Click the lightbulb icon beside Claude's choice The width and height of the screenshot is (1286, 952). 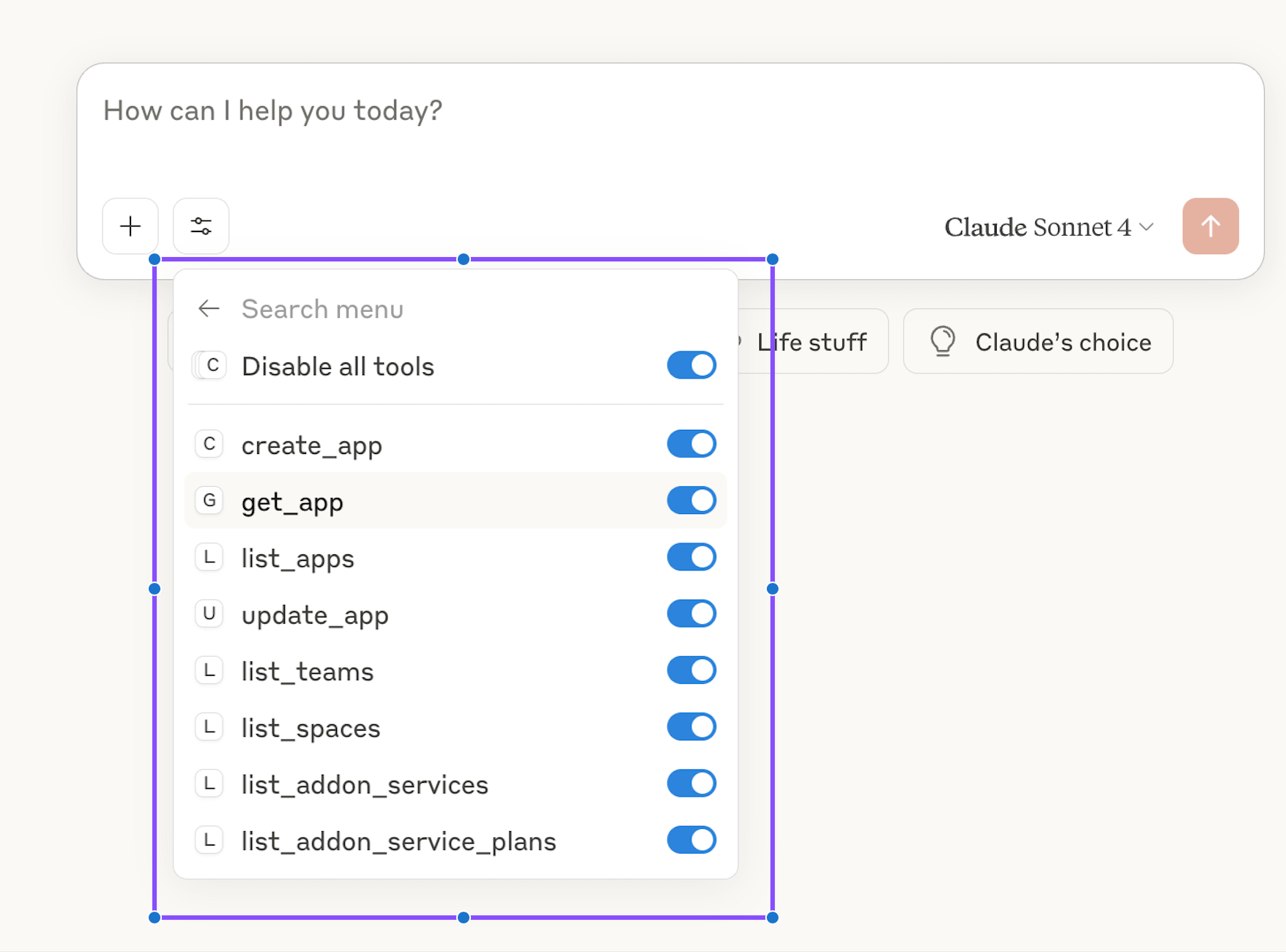943,341
